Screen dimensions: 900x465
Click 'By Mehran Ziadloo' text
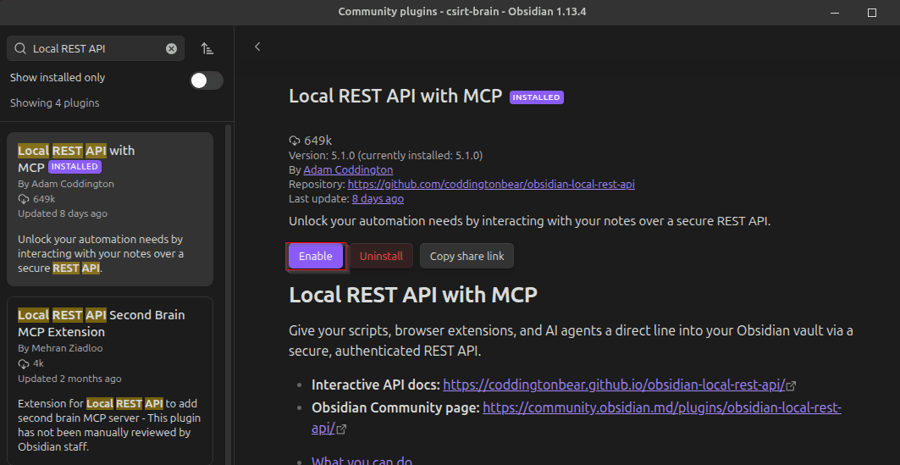tap(60, 348)
